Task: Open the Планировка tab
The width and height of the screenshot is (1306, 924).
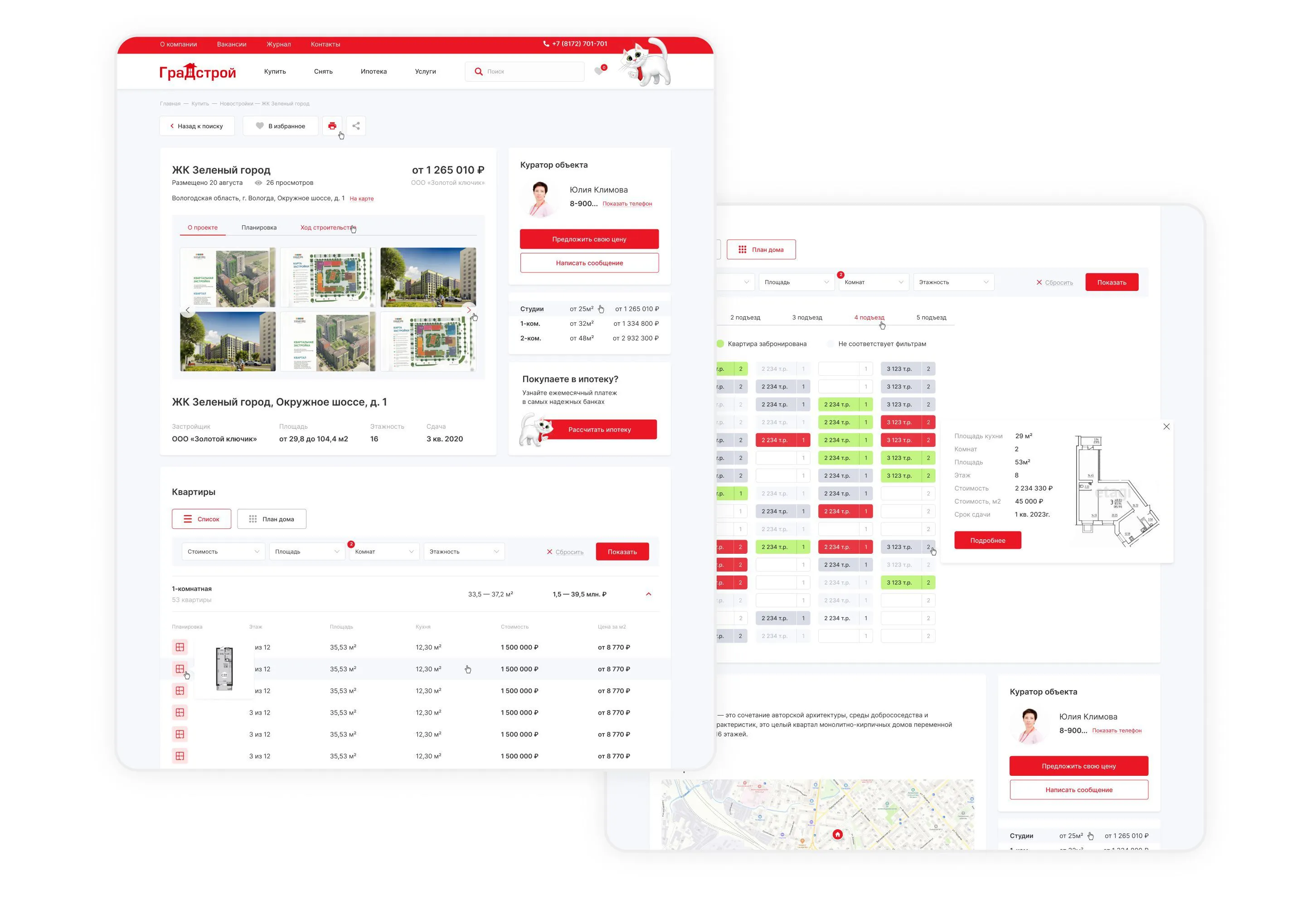Action: point(259,227)
